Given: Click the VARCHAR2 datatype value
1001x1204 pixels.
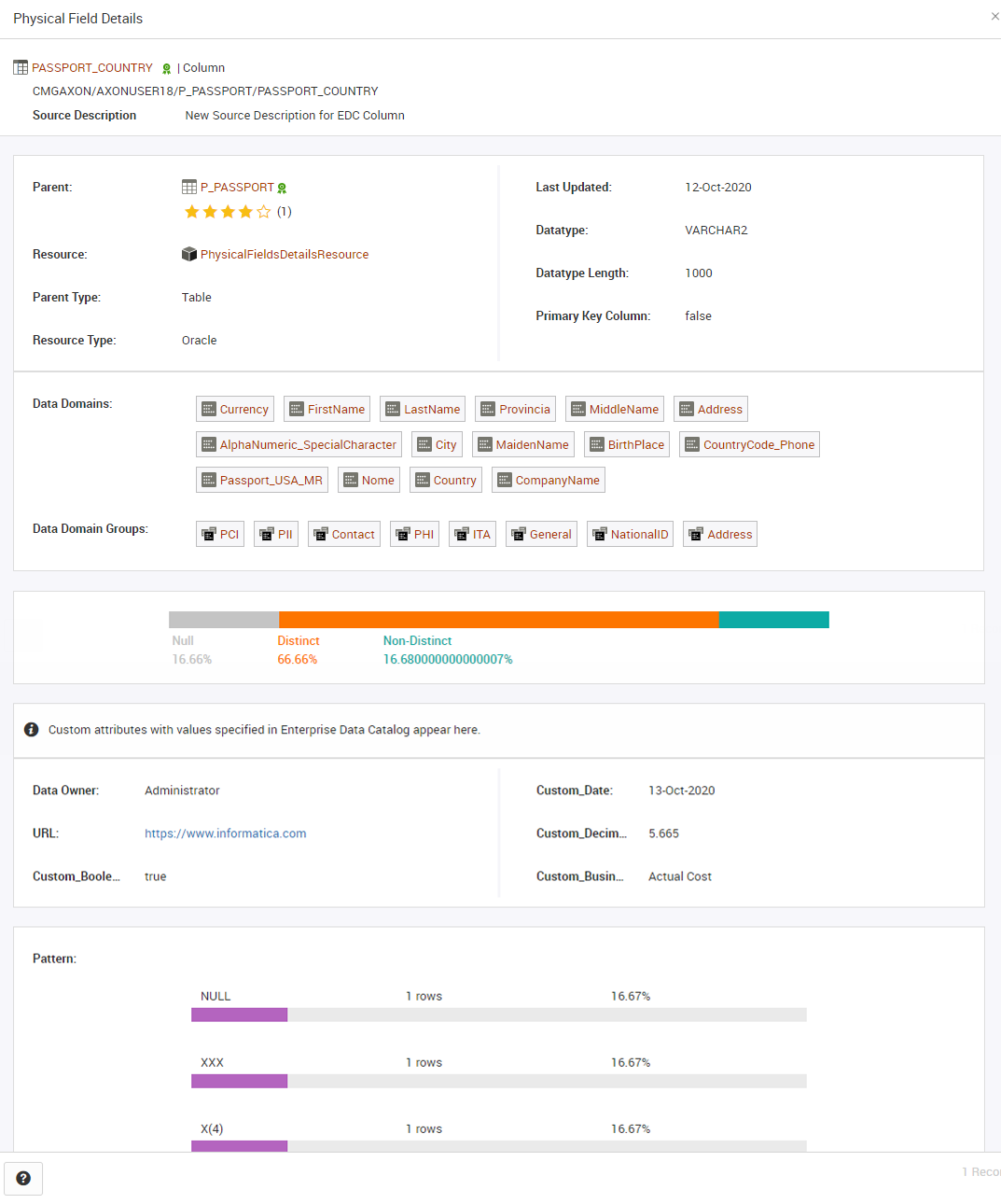Looking at the screenshot, I should 716,231.
